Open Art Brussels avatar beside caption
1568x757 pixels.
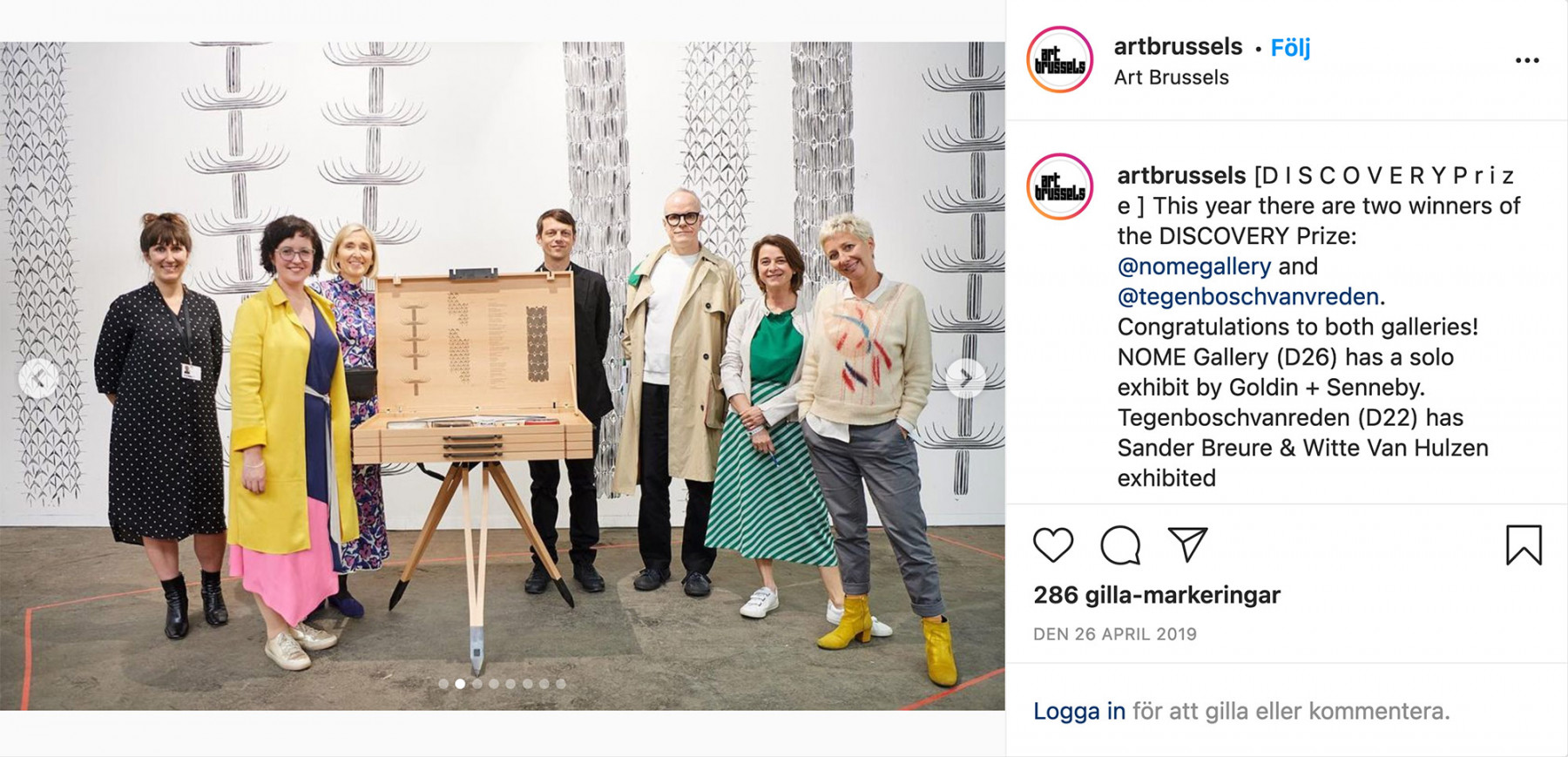[1060, 186]
